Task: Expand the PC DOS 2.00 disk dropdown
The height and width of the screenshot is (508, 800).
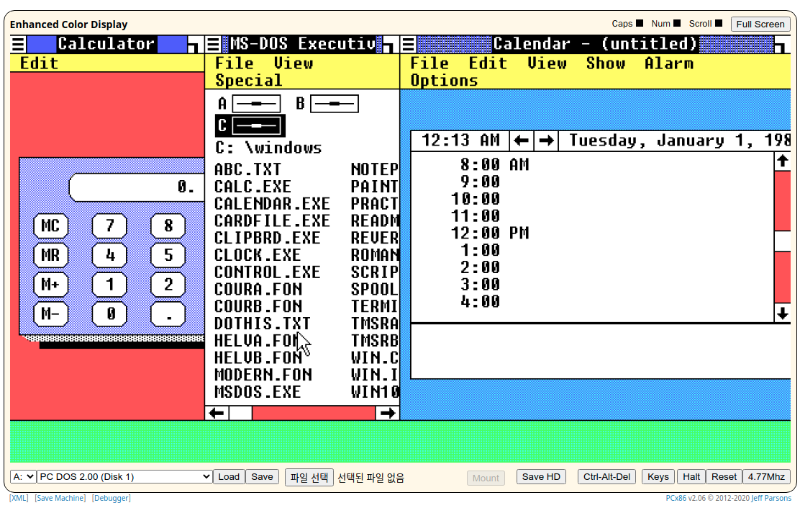Action: pyautogui.click(x=126, y=477)
